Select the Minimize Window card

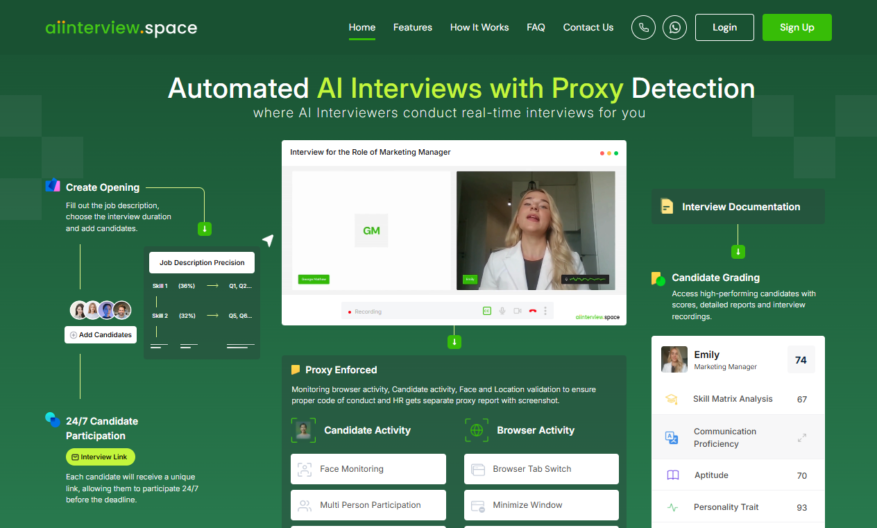click(541, 505)
